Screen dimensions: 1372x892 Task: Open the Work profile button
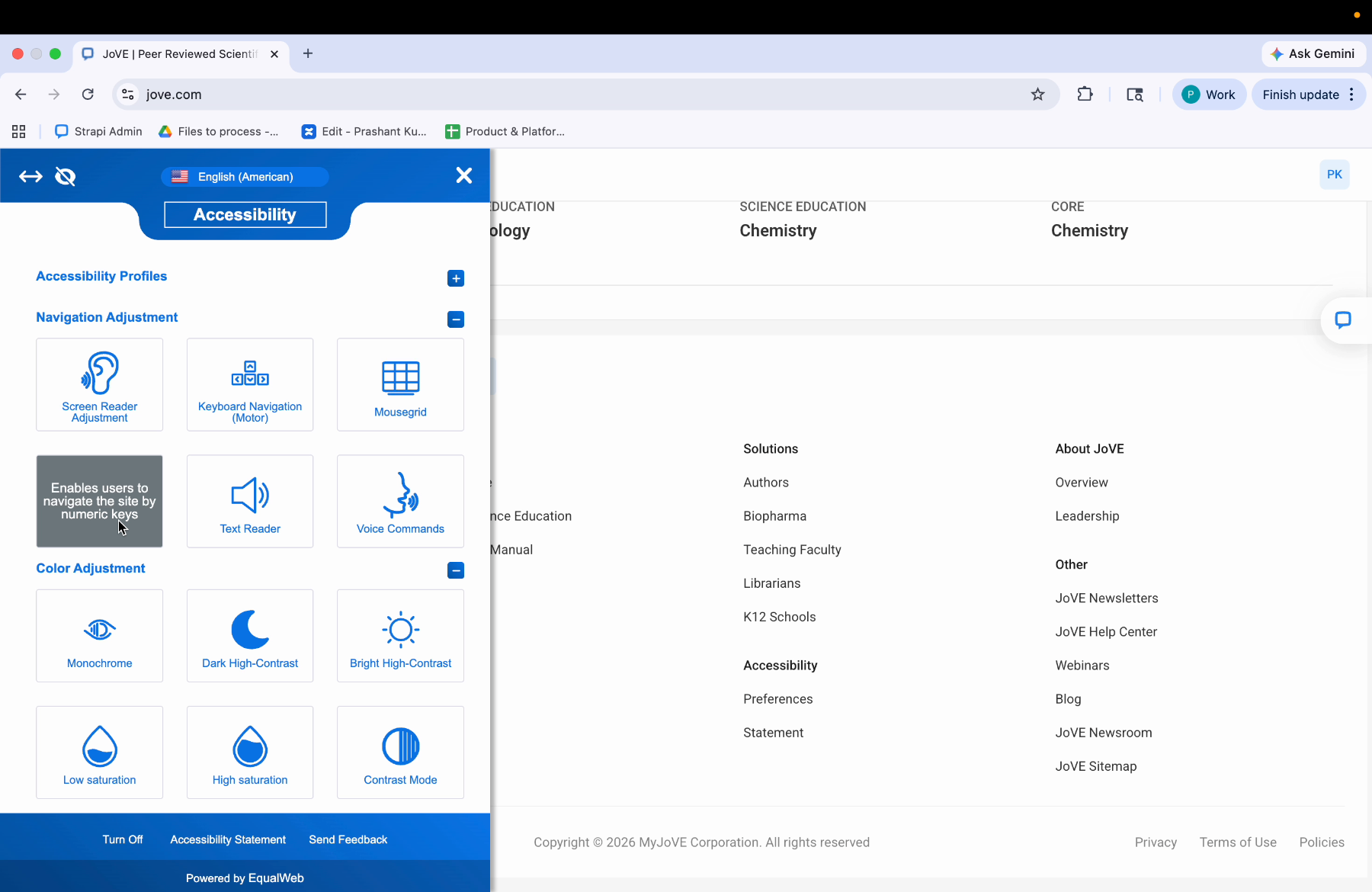(1209, 95)
